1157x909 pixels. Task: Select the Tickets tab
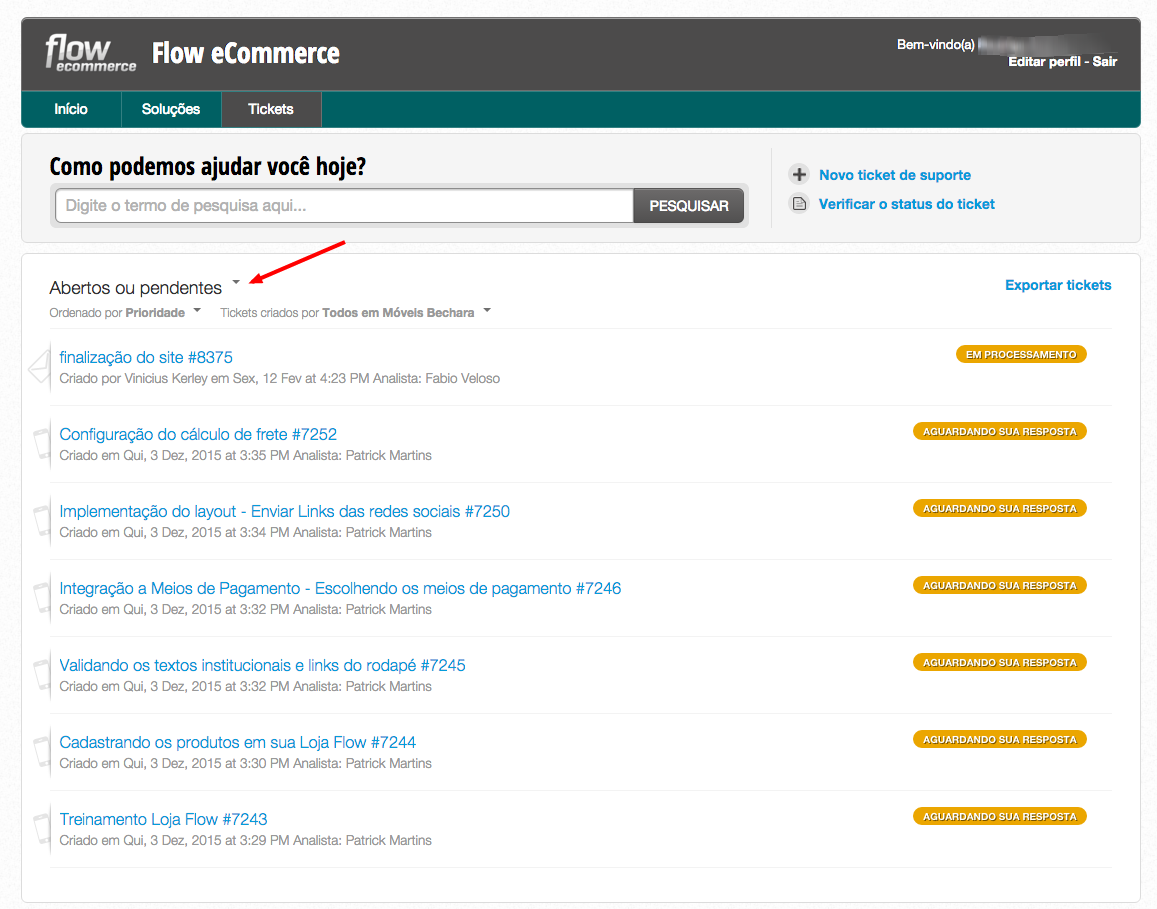click(271, 109)
